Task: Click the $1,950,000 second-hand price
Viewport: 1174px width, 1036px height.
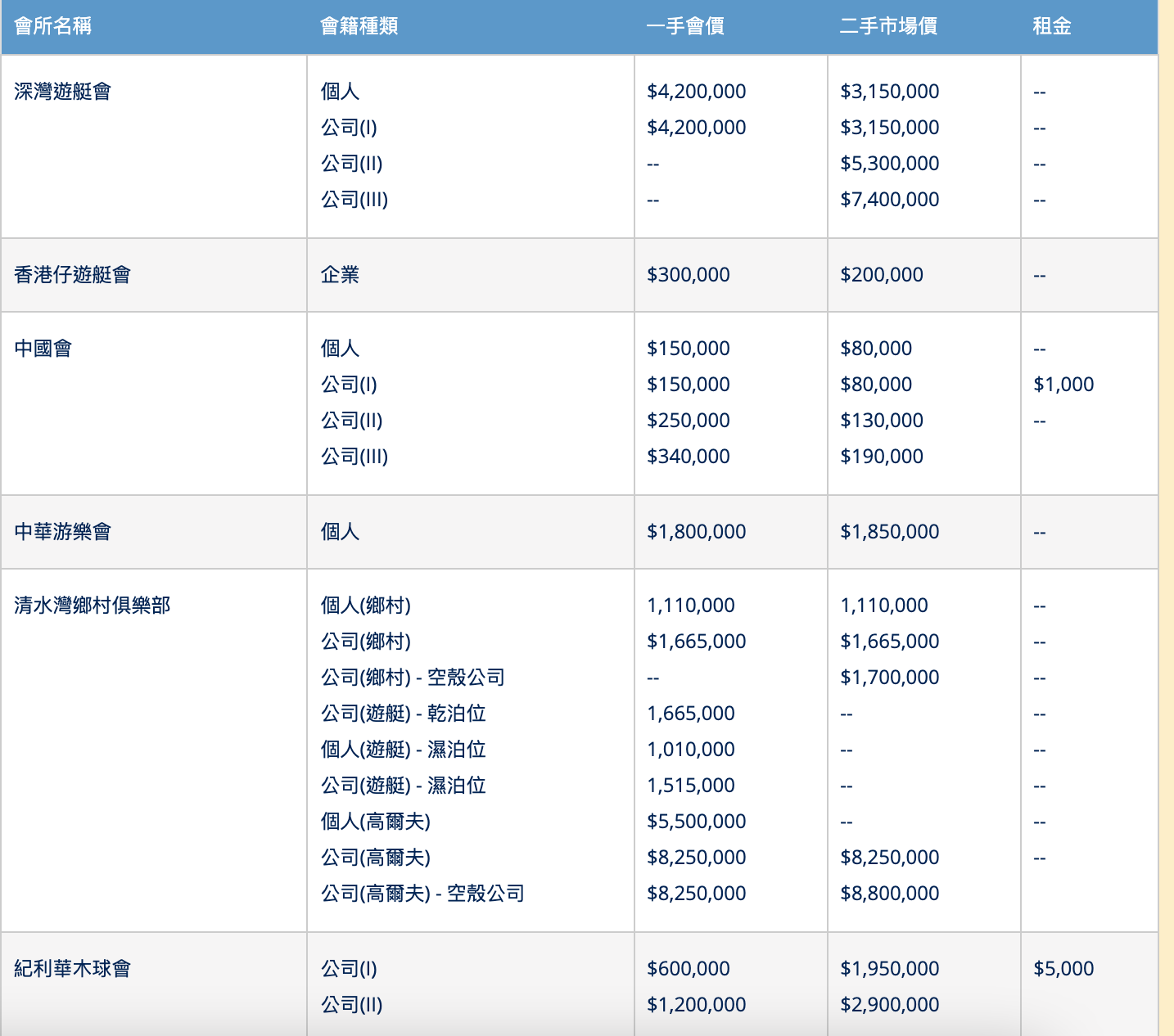Action: point(889,969)
